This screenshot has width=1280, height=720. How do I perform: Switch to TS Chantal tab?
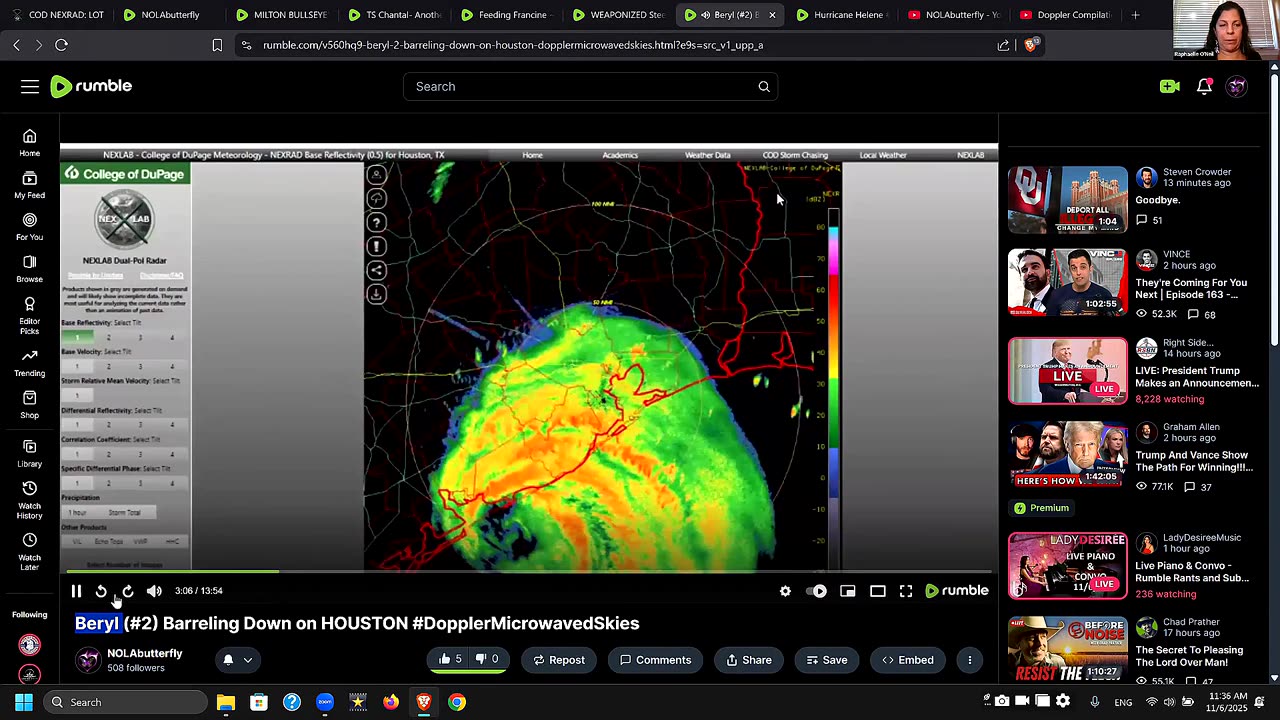[x=394, y=15]
